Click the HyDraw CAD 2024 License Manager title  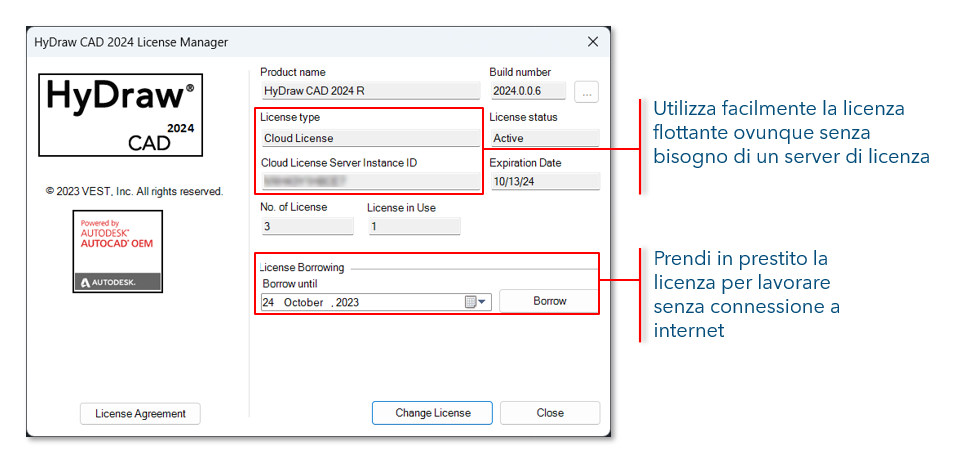tap(130, 42)
